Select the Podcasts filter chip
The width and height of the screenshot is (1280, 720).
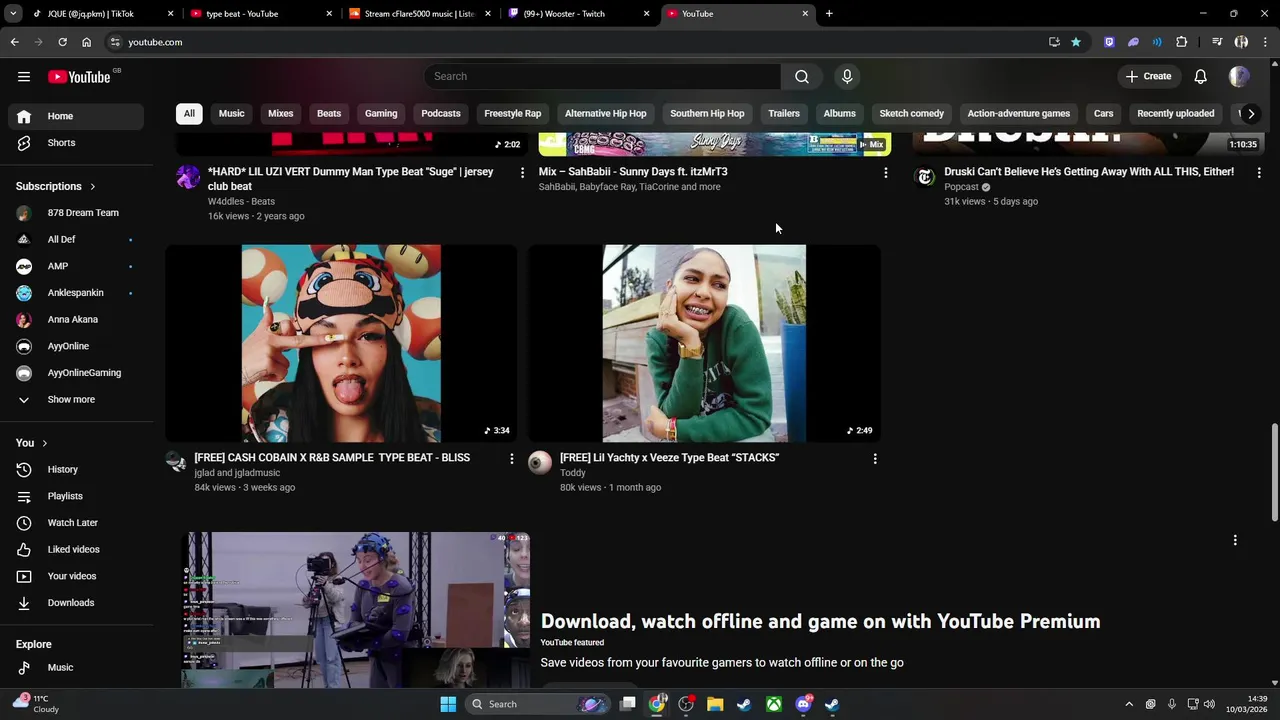pyautogui.click(x=441, y=114)
